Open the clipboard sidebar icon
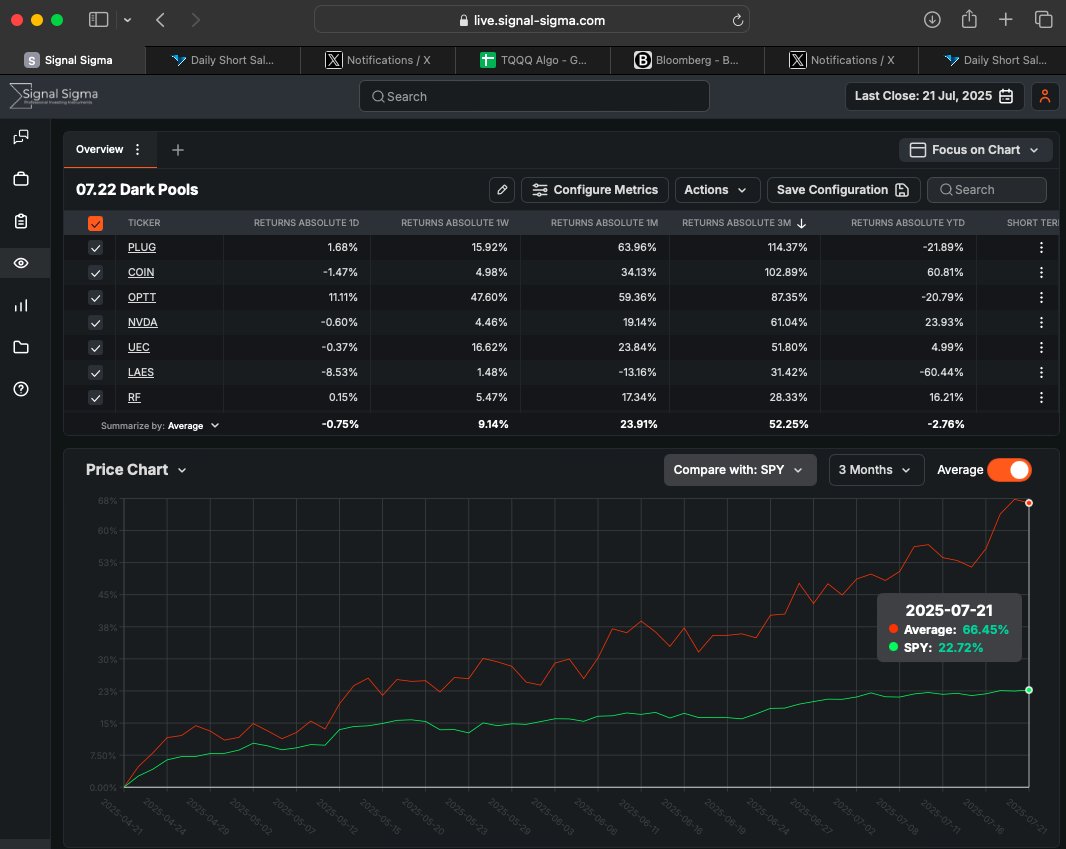The height and width of the screenshot is (849, 1066). (21, 221)
